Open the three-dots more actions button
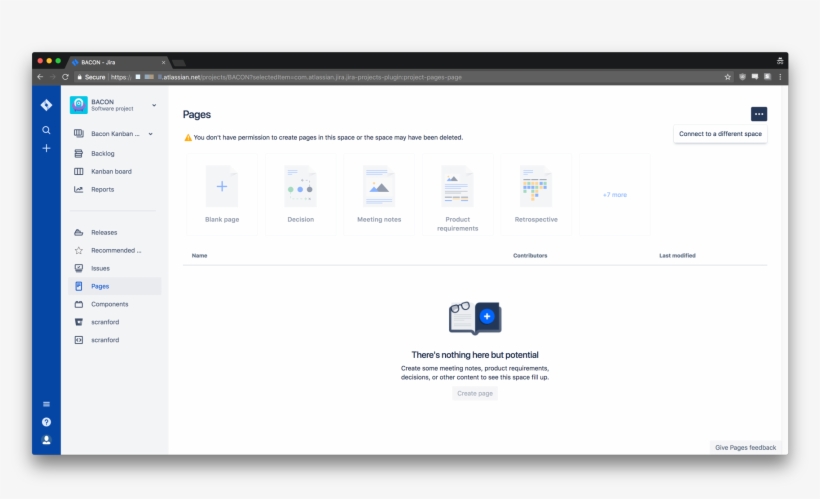This screenshot has height=499, width=820. pos(759,114)
